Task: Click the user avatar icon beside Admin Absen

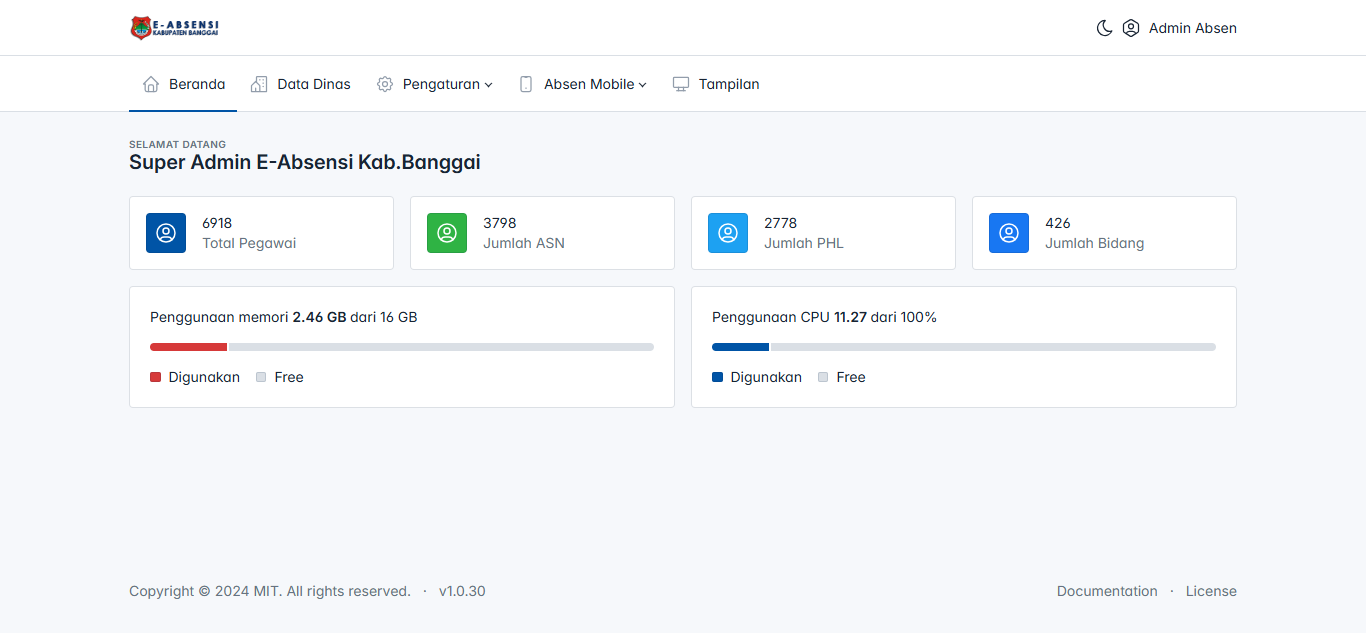Action: coord(1131,28)
